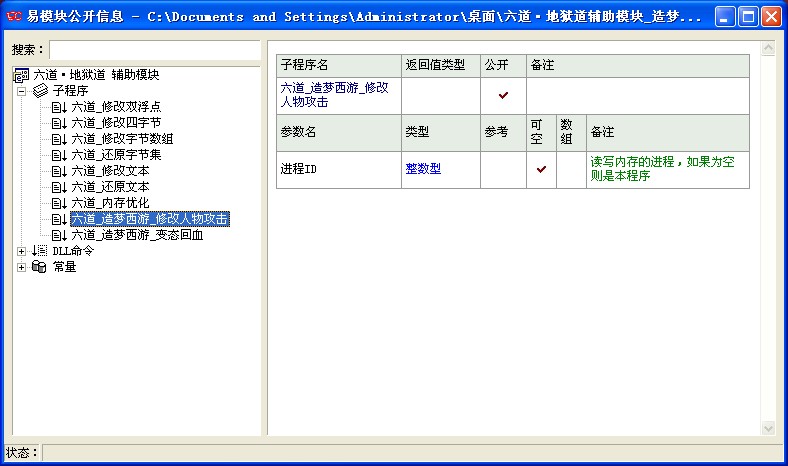788x466 pixels.
Task: Close the 易模块公开信息 window
Action: pos(771,17)
